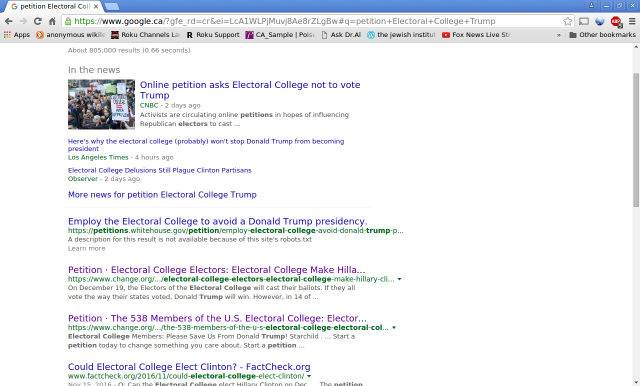Expand the first change.org result dropdown arrow

(400, 280)
